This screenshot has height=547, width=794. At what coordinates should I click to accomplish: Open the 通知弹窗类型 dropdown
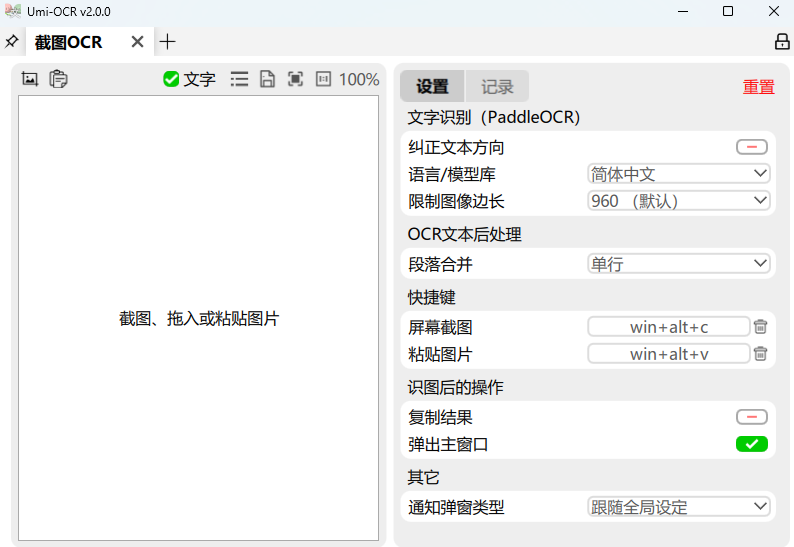pos(679,506)
